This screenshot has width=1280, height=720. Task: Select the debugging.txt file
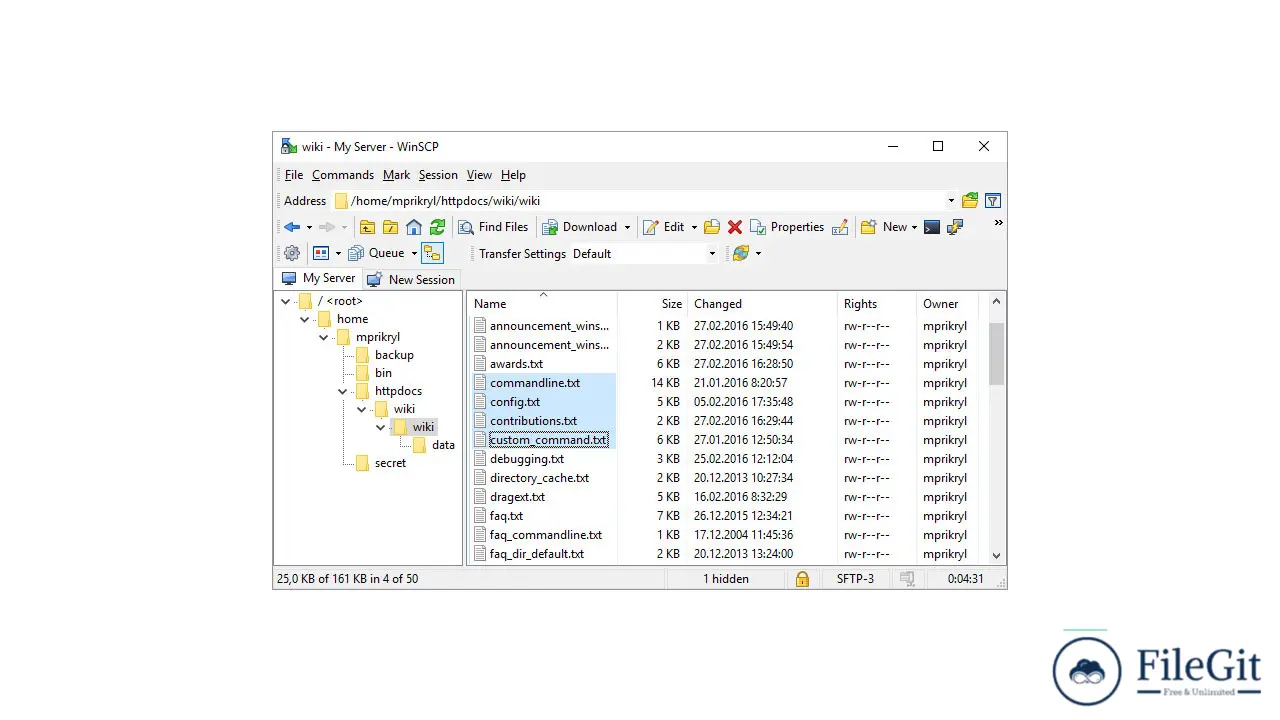(527, 459)
